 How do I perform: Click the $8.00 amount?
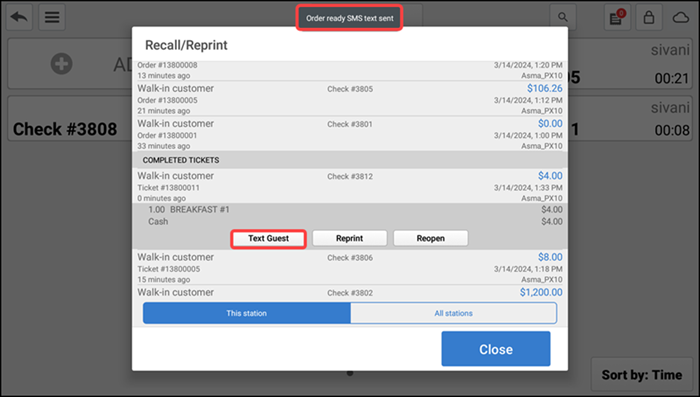550,257
